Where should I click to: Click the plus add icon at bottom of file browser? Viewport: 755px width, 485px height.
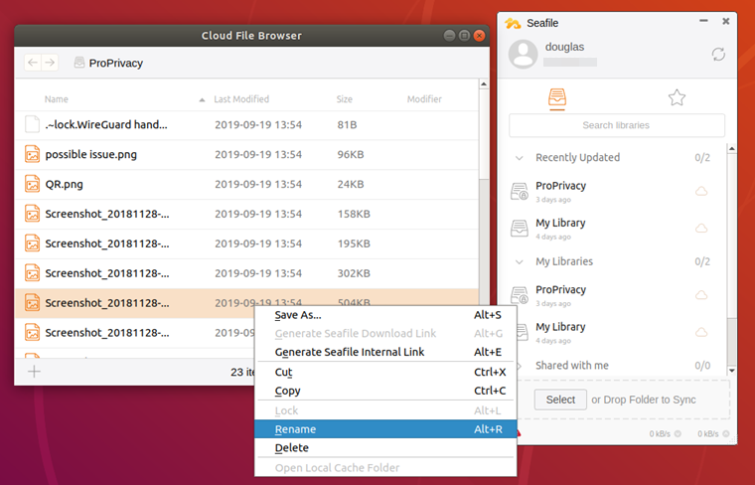[34, 371]
